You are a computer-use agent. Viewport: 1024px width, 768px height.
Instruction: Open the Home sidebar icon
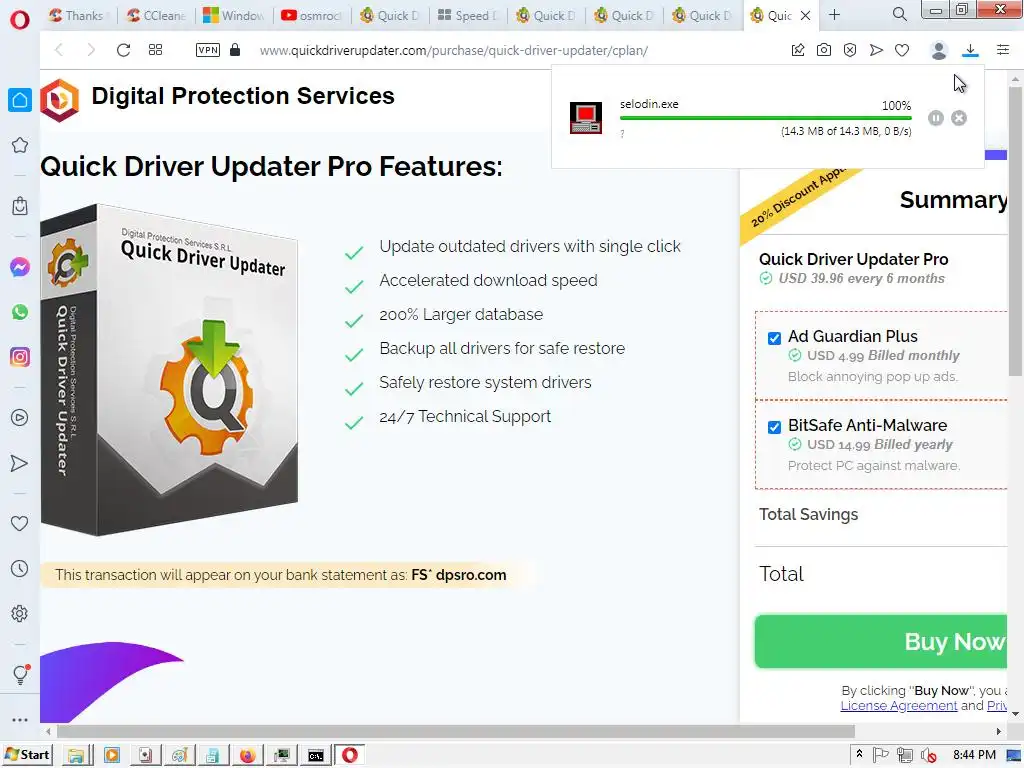[x=20, y=100]
